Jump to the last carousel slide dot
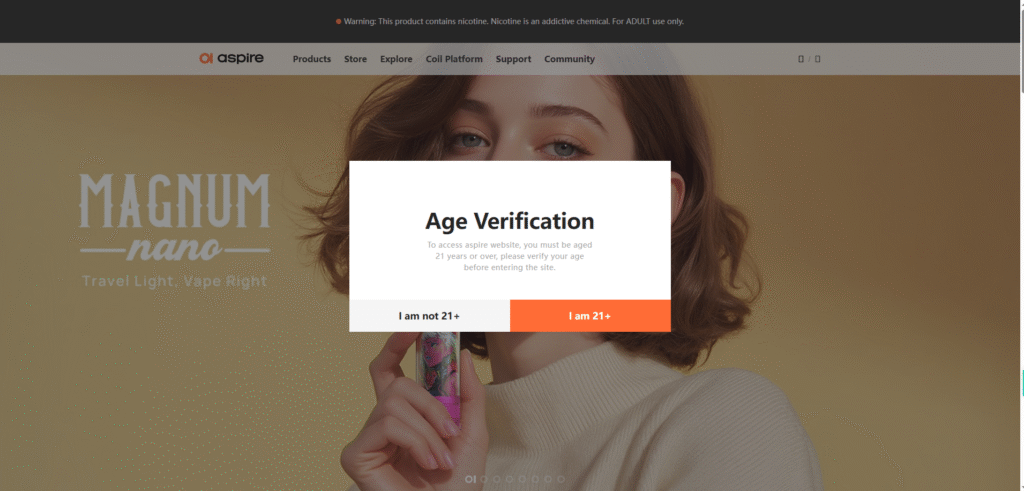Viewport: 1024px width, 491px height. coord(561,480)
